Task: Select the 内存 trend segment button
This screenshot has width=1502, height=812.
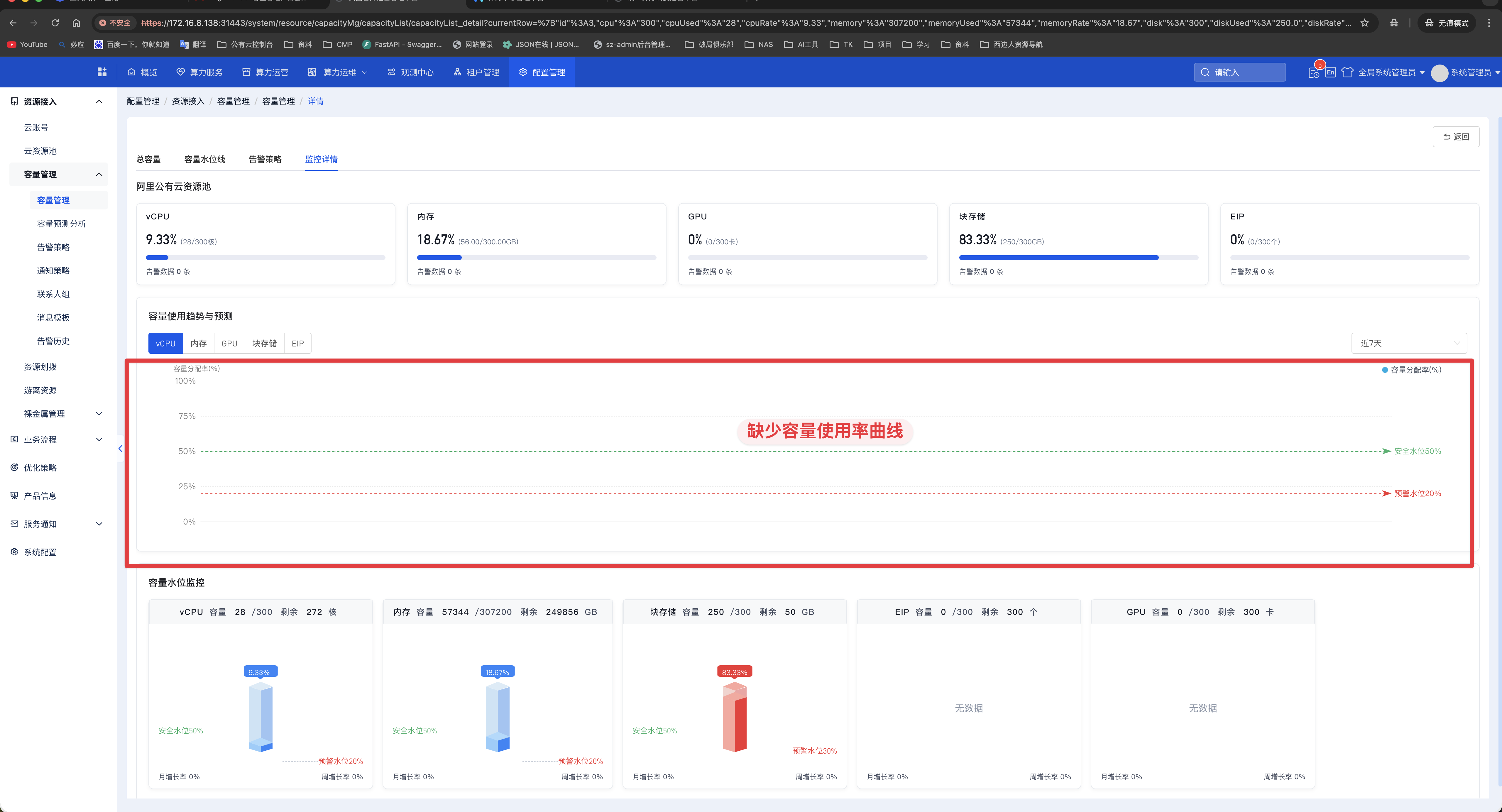Action: point(198,343)
